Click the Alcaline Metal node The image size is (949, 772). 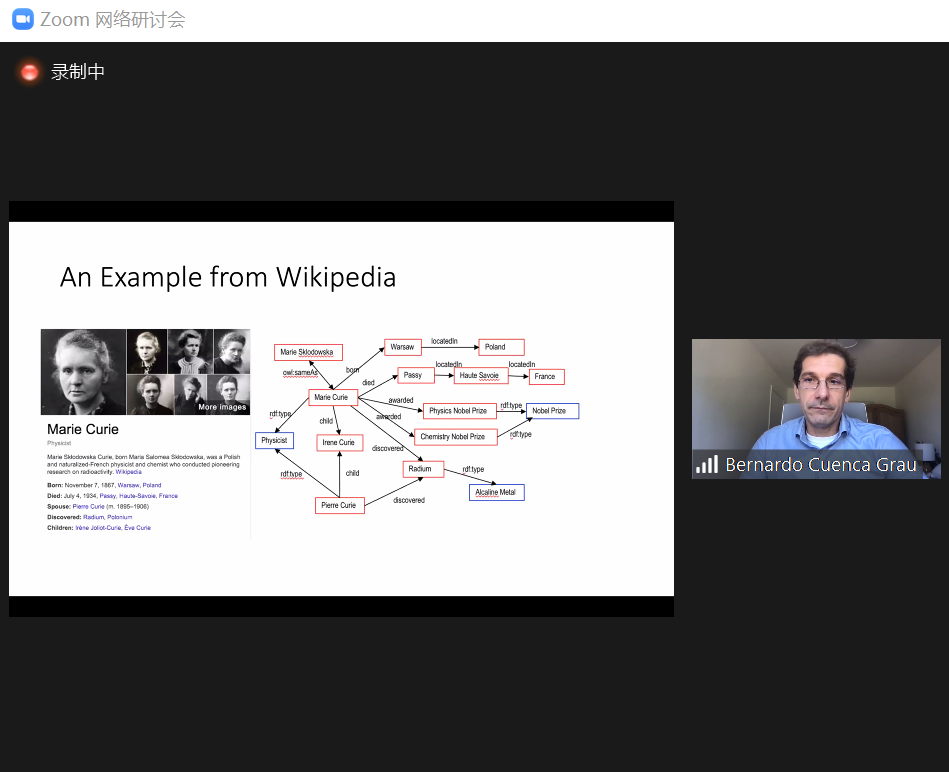click(496, 492)
